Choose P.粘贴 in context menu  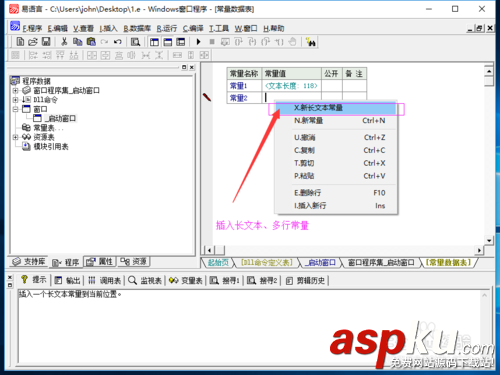pyautogui.click(x=336, y=176)
